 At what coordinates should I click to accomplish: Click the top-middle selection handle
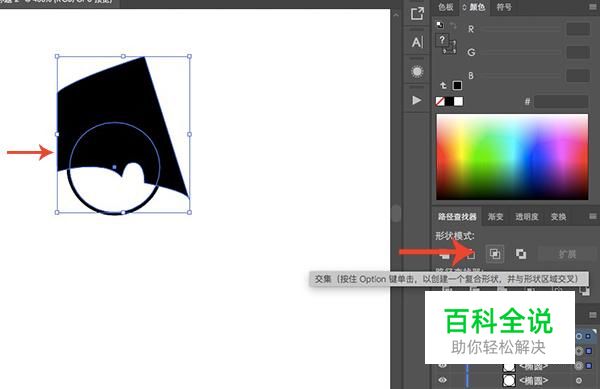[x=123, y=56]
